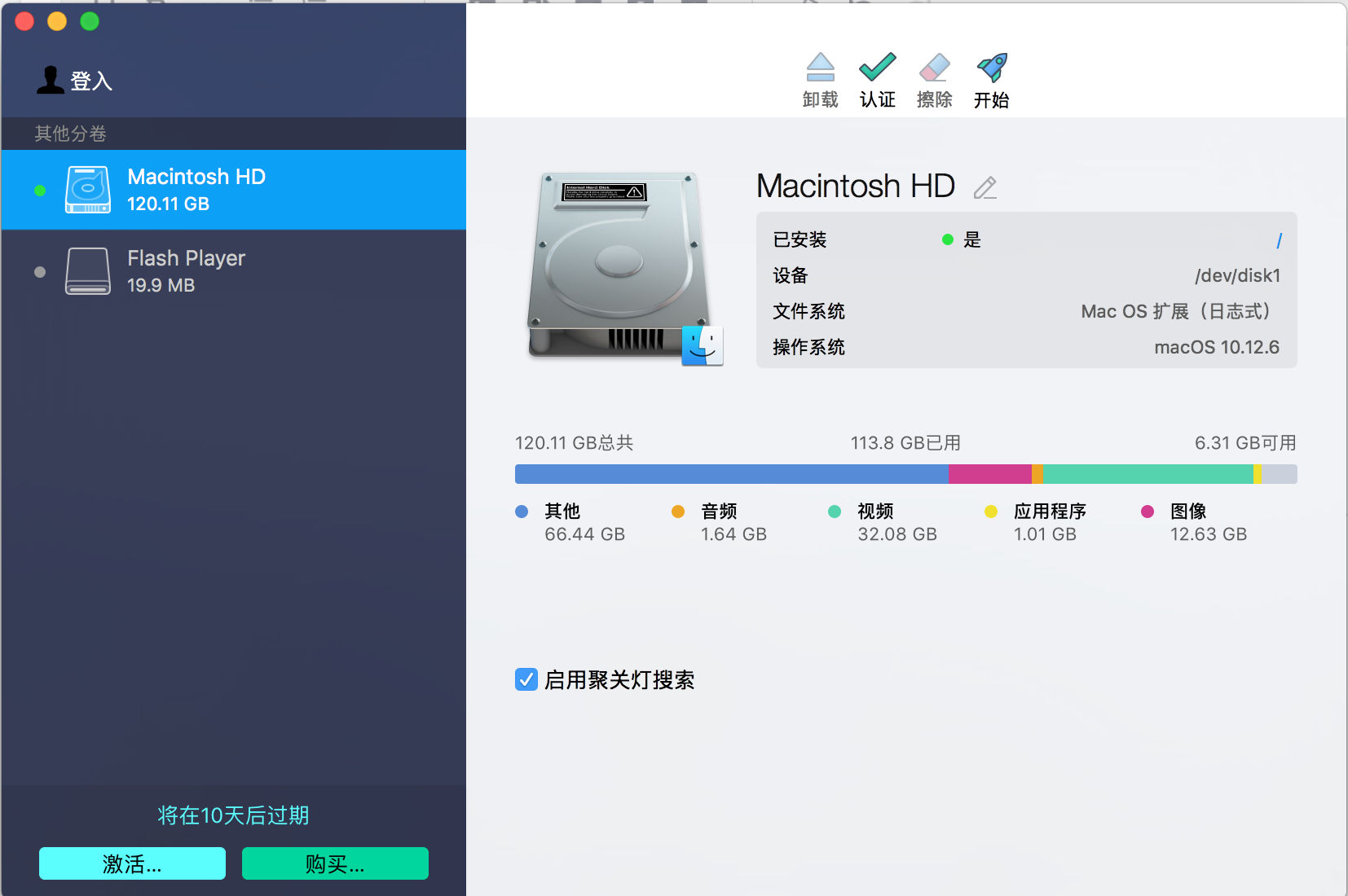The height and width of the screenshot is (896, 1348).
Task: Click the 其他分卷 section header
Action: 70,134
